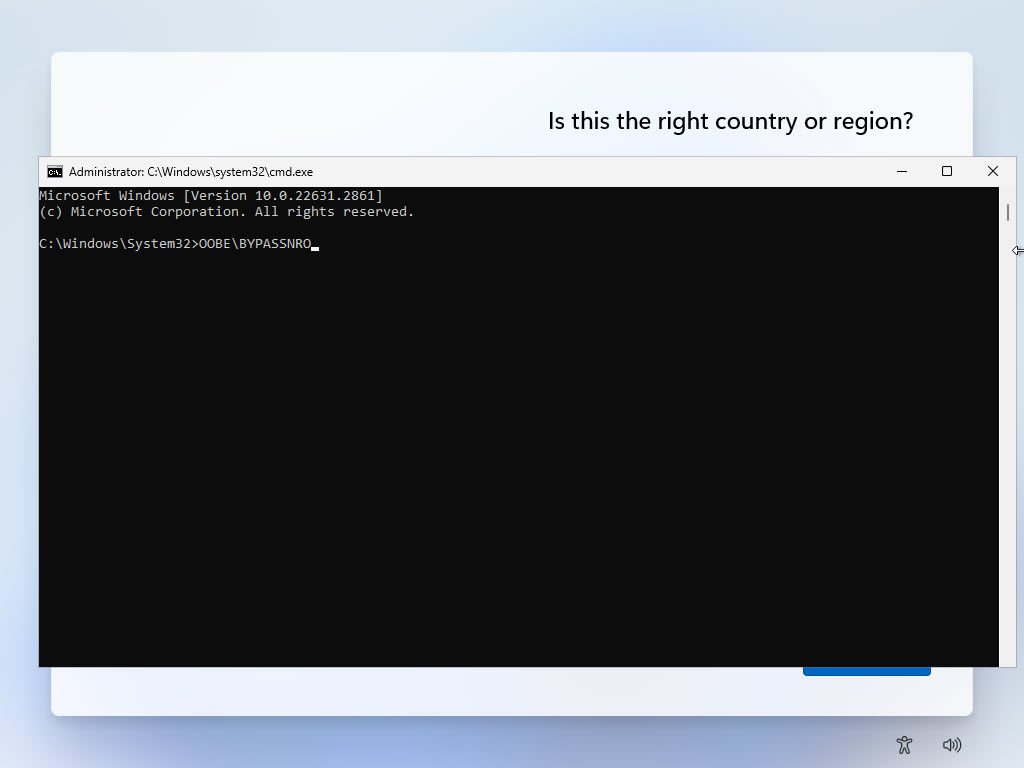Click the "Is this the right country" heading
This screenshot has height=768, width=1024.
click(730, 121)
